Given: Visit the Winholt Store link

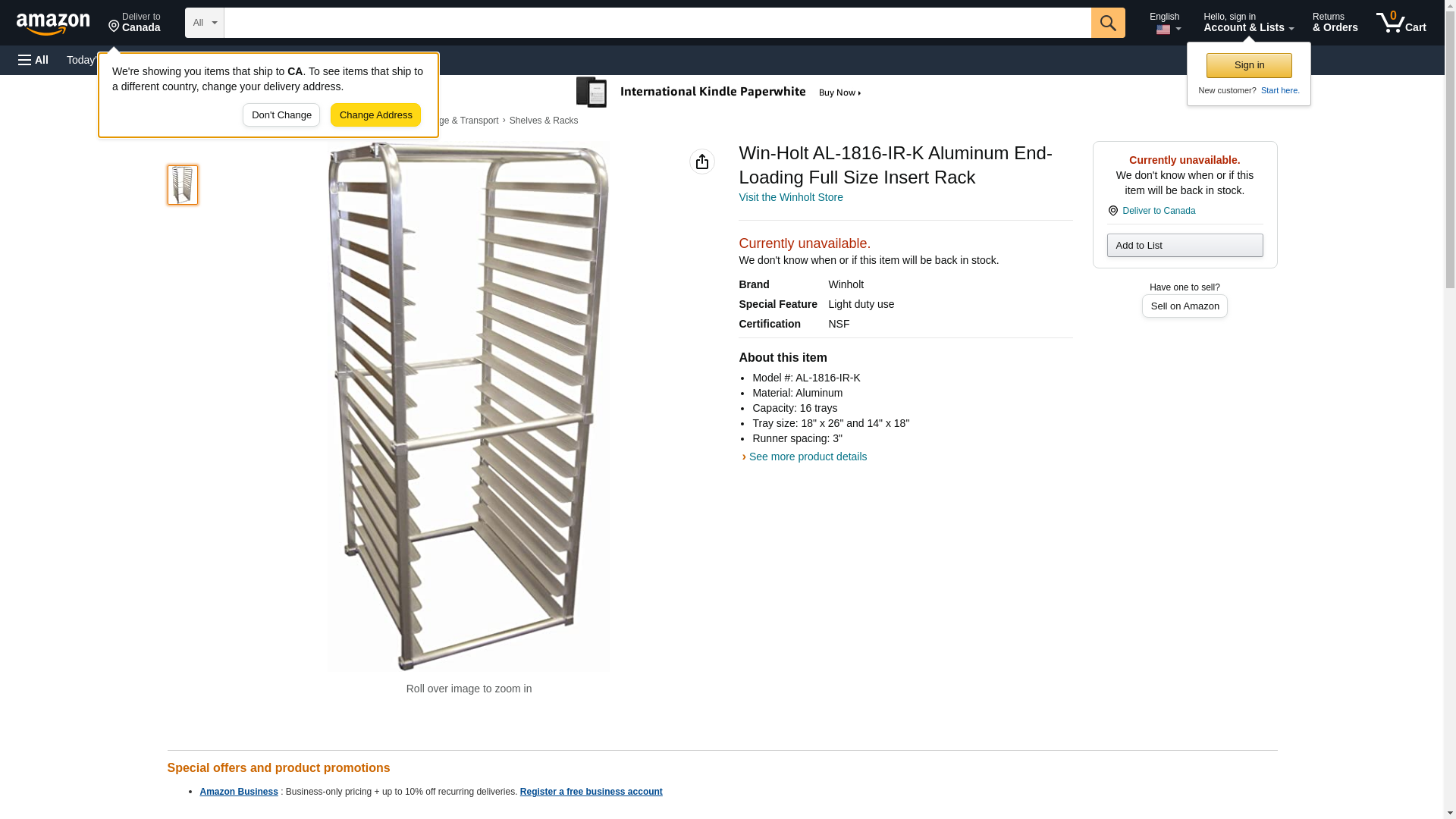Looking at the screenshot, I should click(790, 197).
